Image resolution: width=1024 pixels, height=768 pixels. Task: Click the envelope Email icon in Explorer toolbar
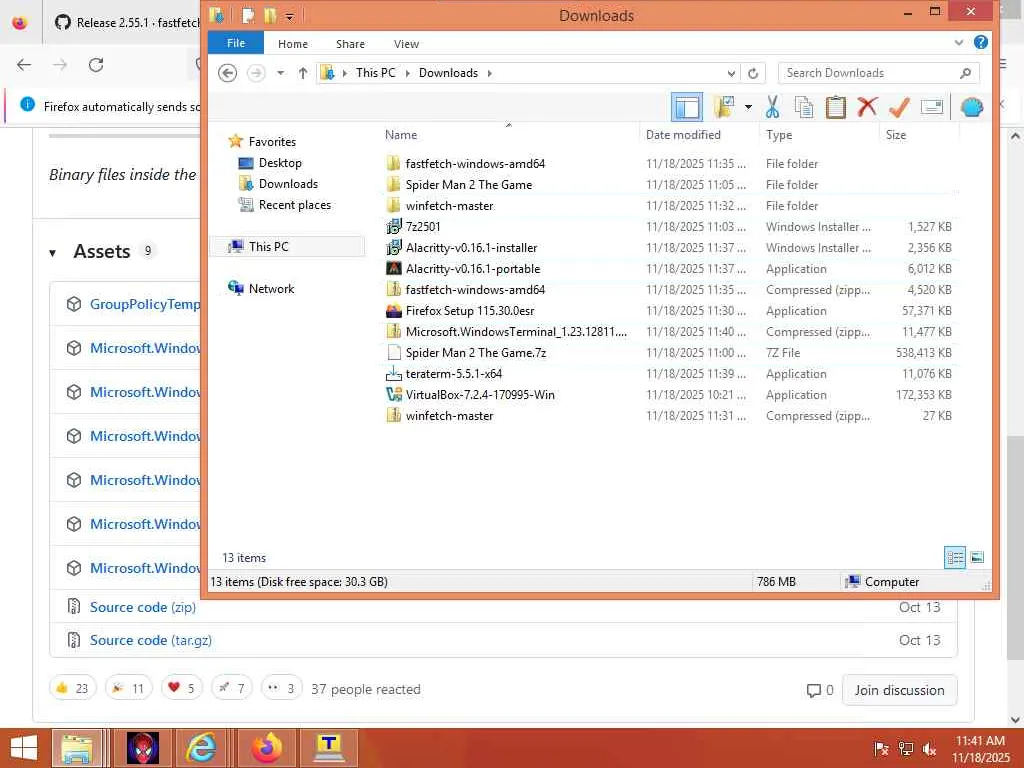(932, 107)
